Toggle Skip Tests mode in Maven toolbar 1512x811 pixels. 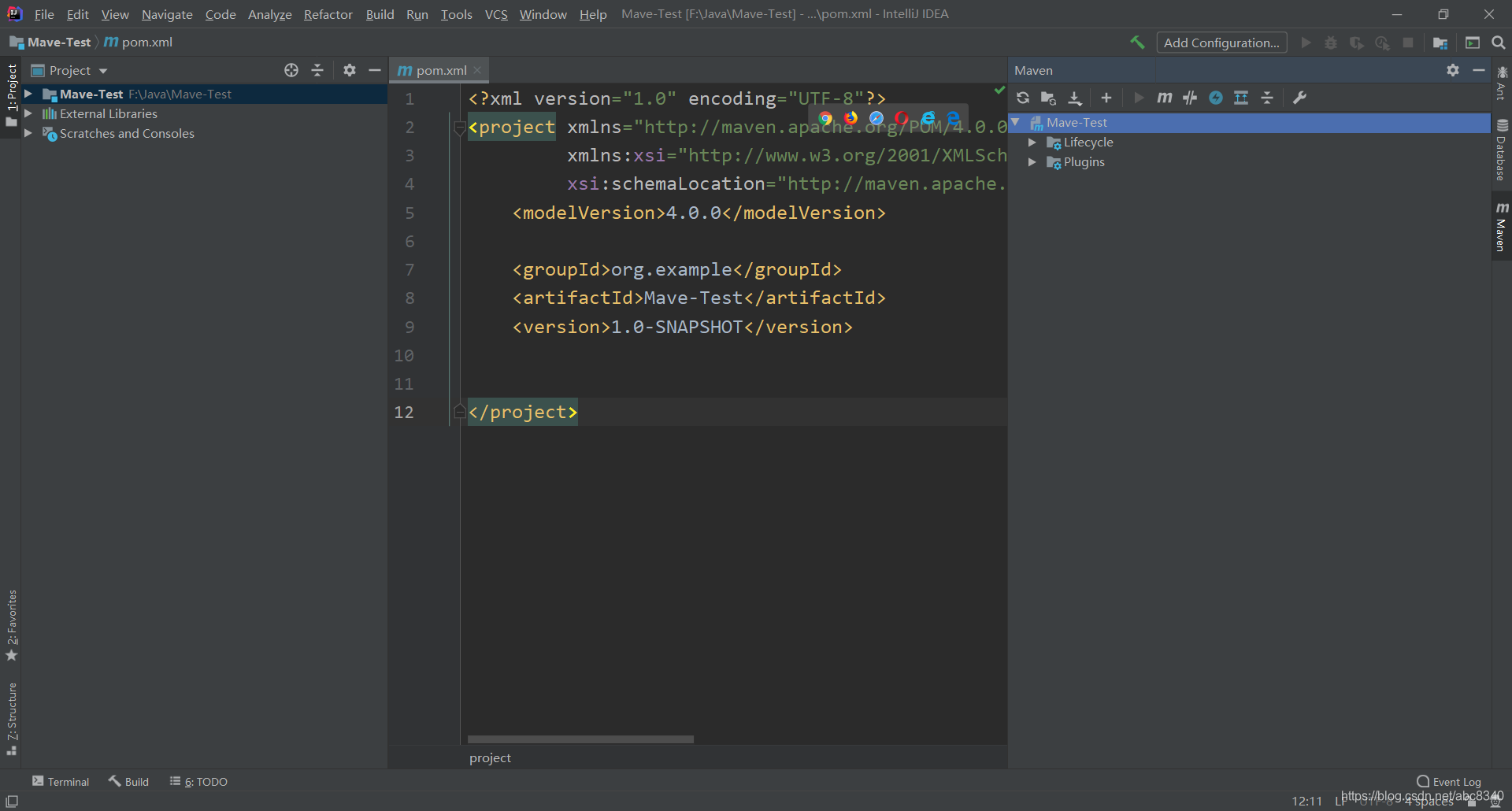1216,98
